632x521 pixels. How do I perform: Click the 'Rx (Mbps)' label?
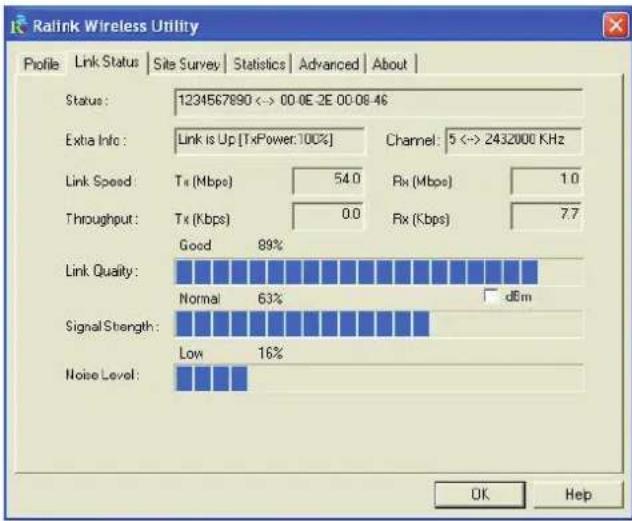click(x=422, y=181)
